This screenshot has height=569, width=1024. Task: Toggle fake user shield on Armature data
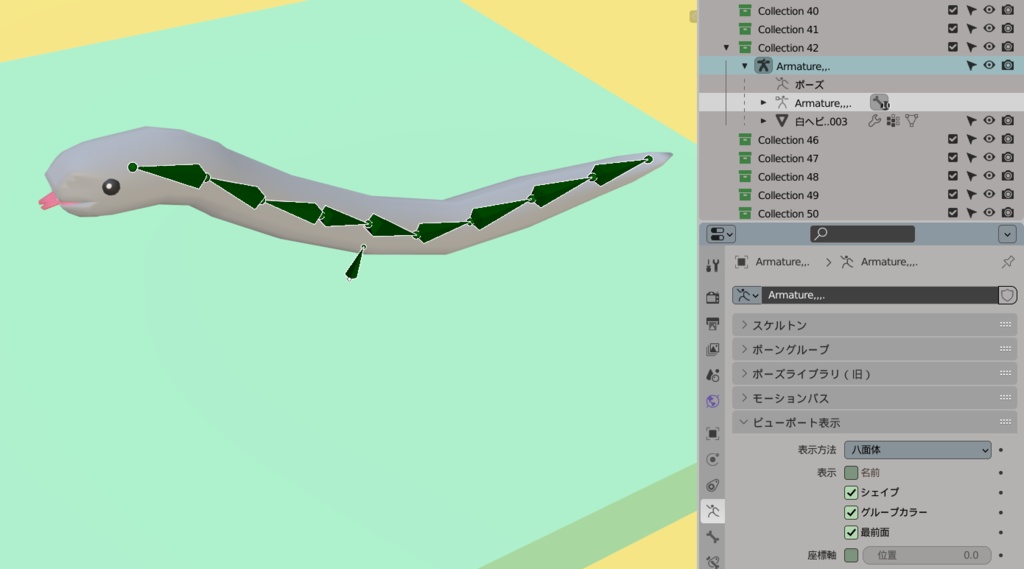[1007, 295]
